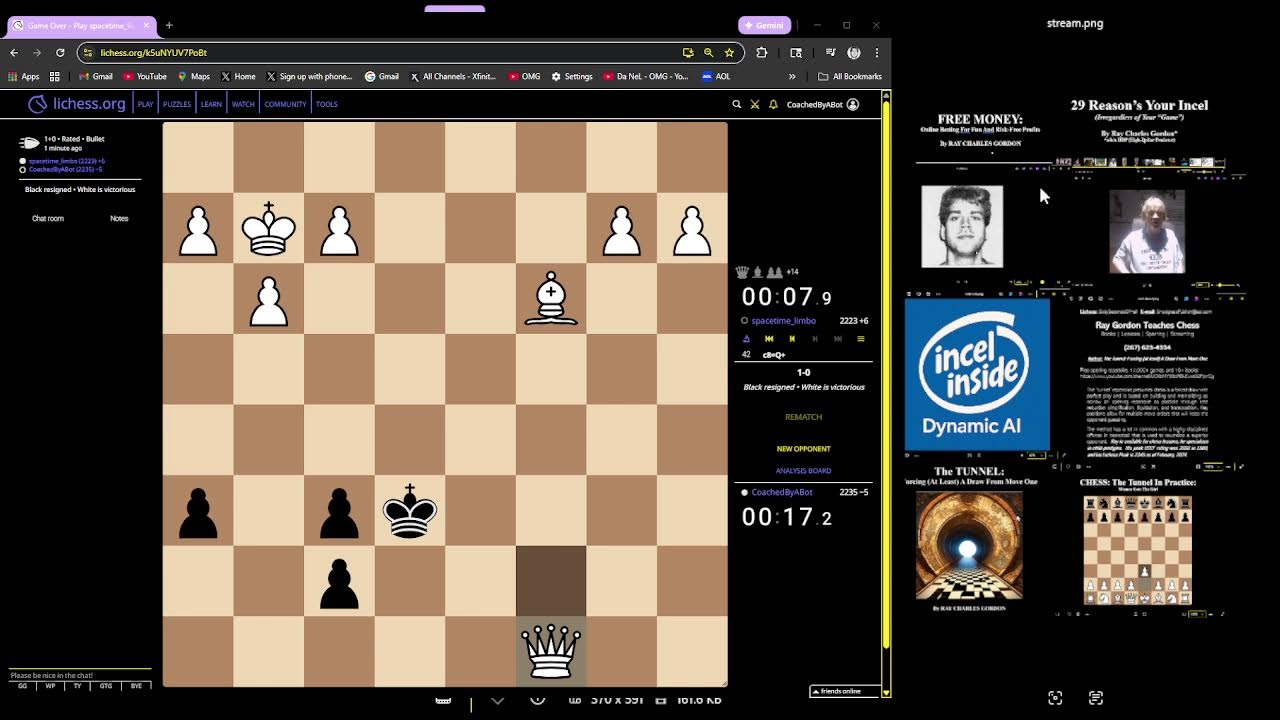Viewport: 1280px width, 720px height.
Task: Open the notifications bell
Action: coord(773,104)
